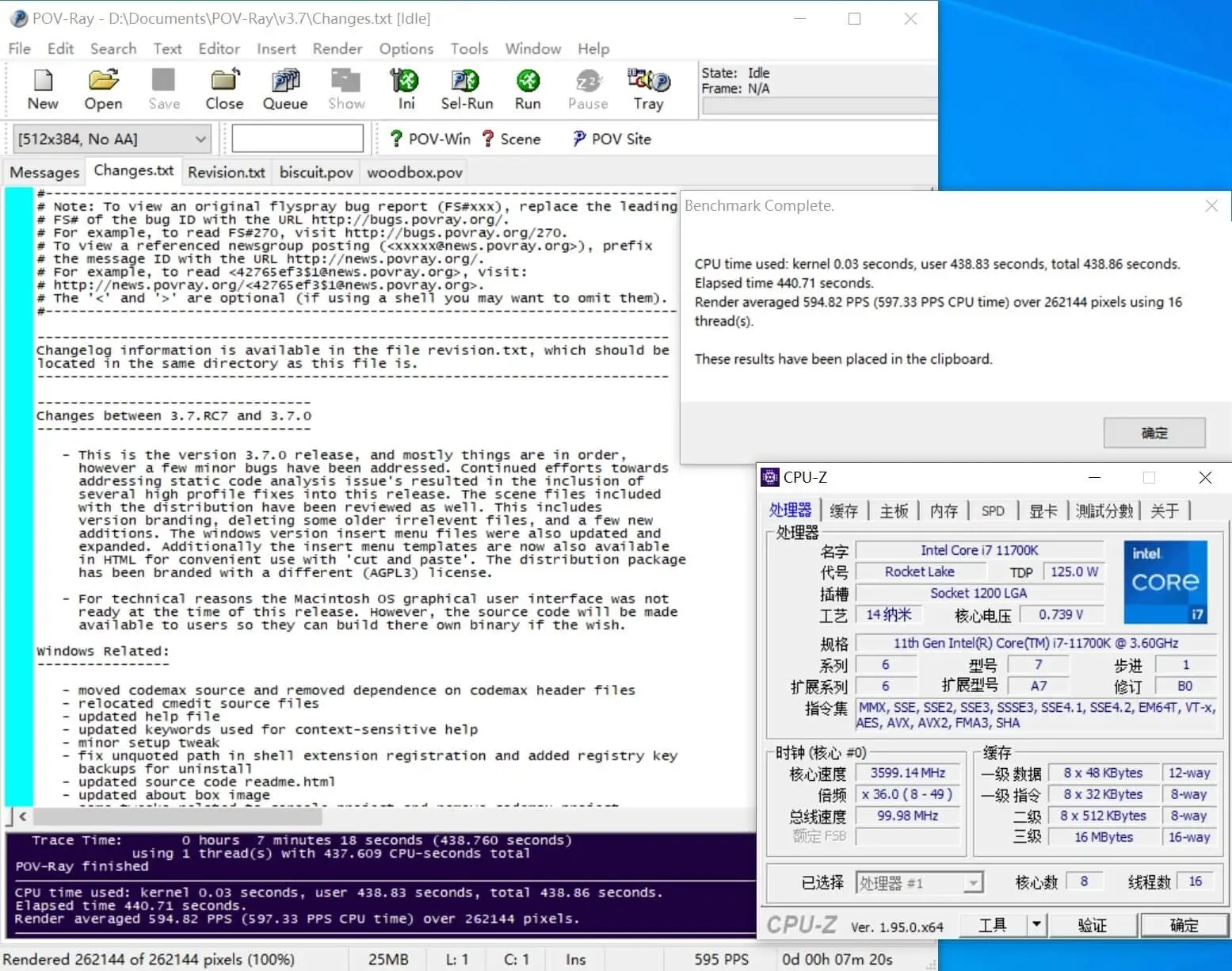Open the Options menu
This screenshot has height=971, width=1232.
tap(406, 48)
